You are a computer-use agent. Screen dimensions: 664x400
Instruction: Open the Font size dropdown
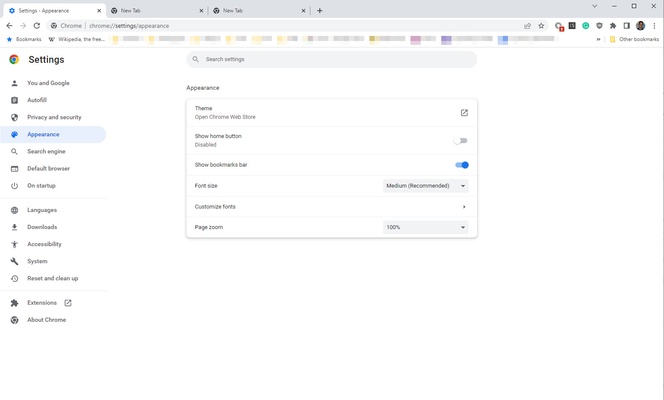pos(426,186)
